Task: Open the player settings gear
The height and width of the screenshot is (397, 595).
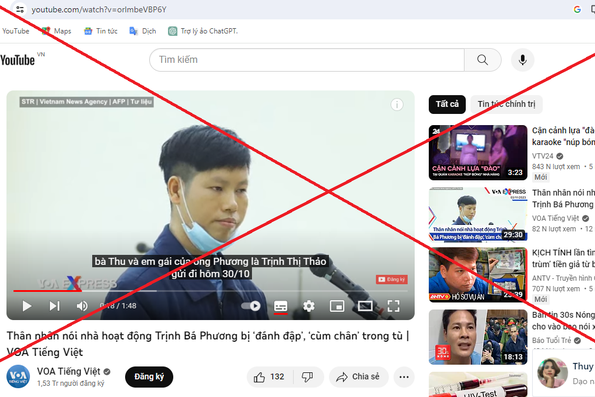Action: coord(309,306)
